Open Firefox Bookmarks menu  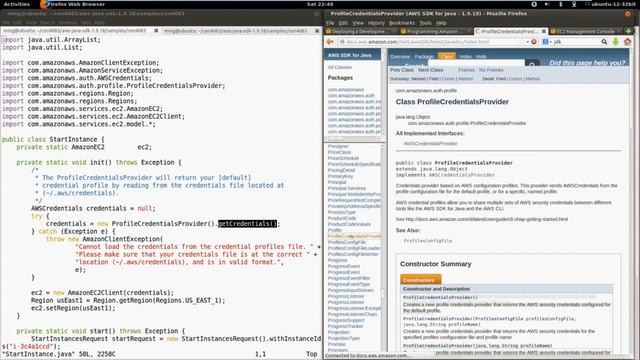[x=402, y=23]
